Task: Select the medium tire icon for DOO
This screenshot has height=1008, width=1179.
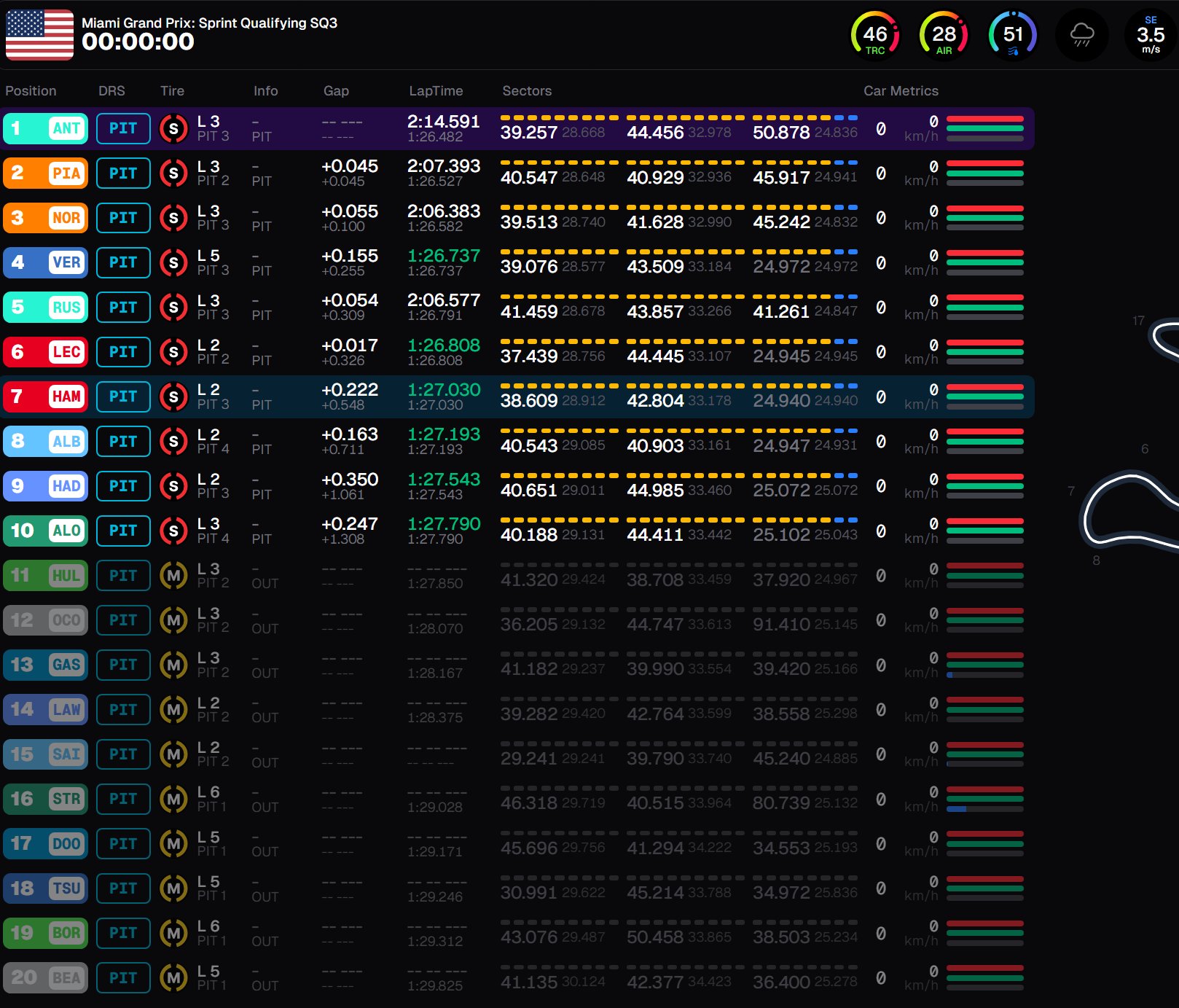Action: tap(173, 843)
